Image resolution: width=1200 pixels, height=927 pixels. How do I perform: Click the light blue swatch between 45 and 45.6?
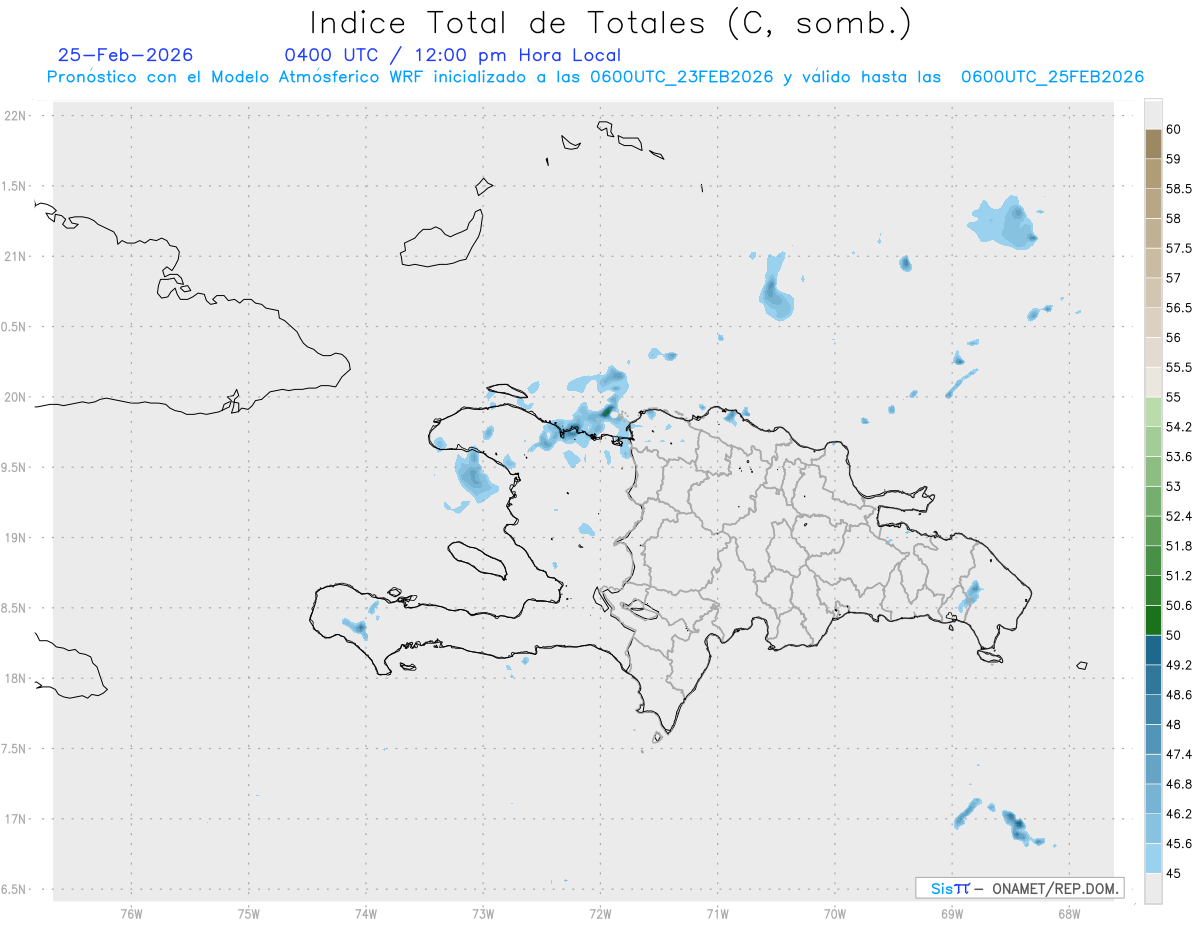pos(1153,859)
